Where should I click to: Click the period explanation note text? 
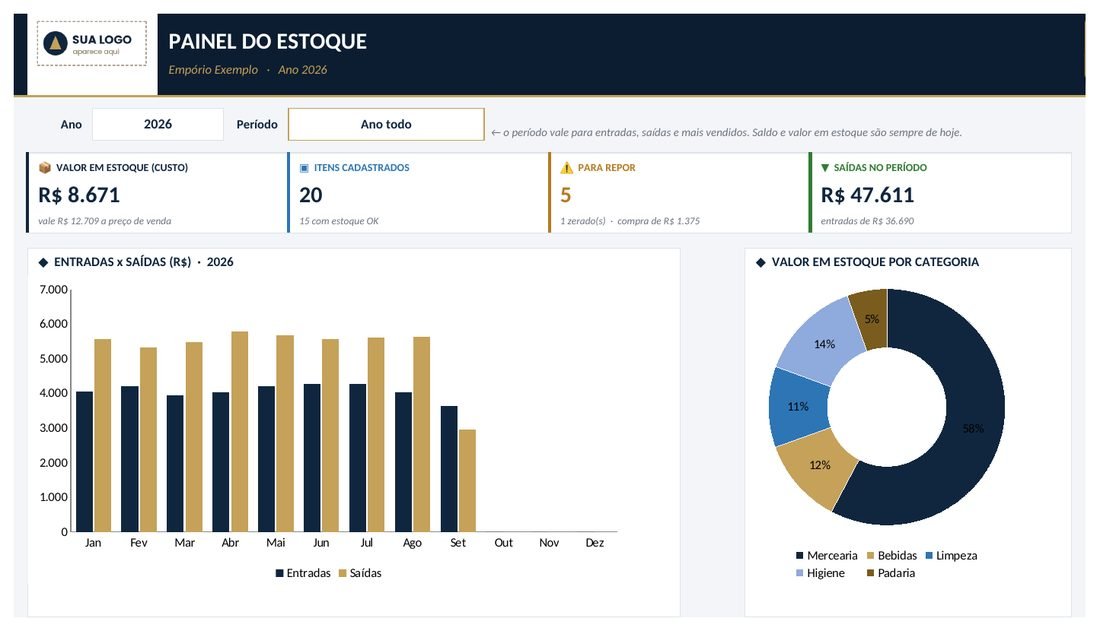pyautogui.click(x=726, y=133)
